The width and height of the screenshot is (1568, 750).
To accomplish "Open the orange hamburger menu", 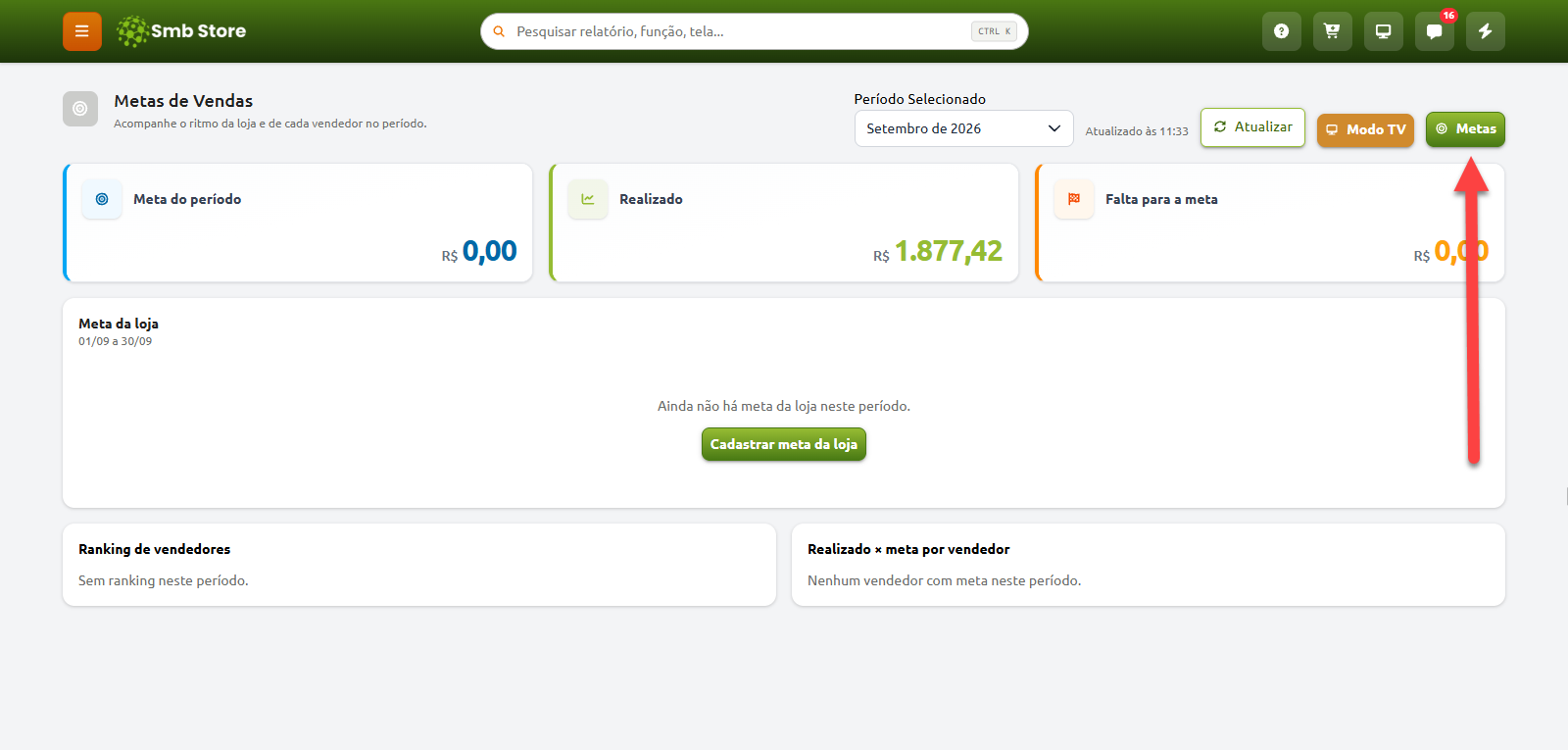I will pyautogui.click(x=82, y=31).
